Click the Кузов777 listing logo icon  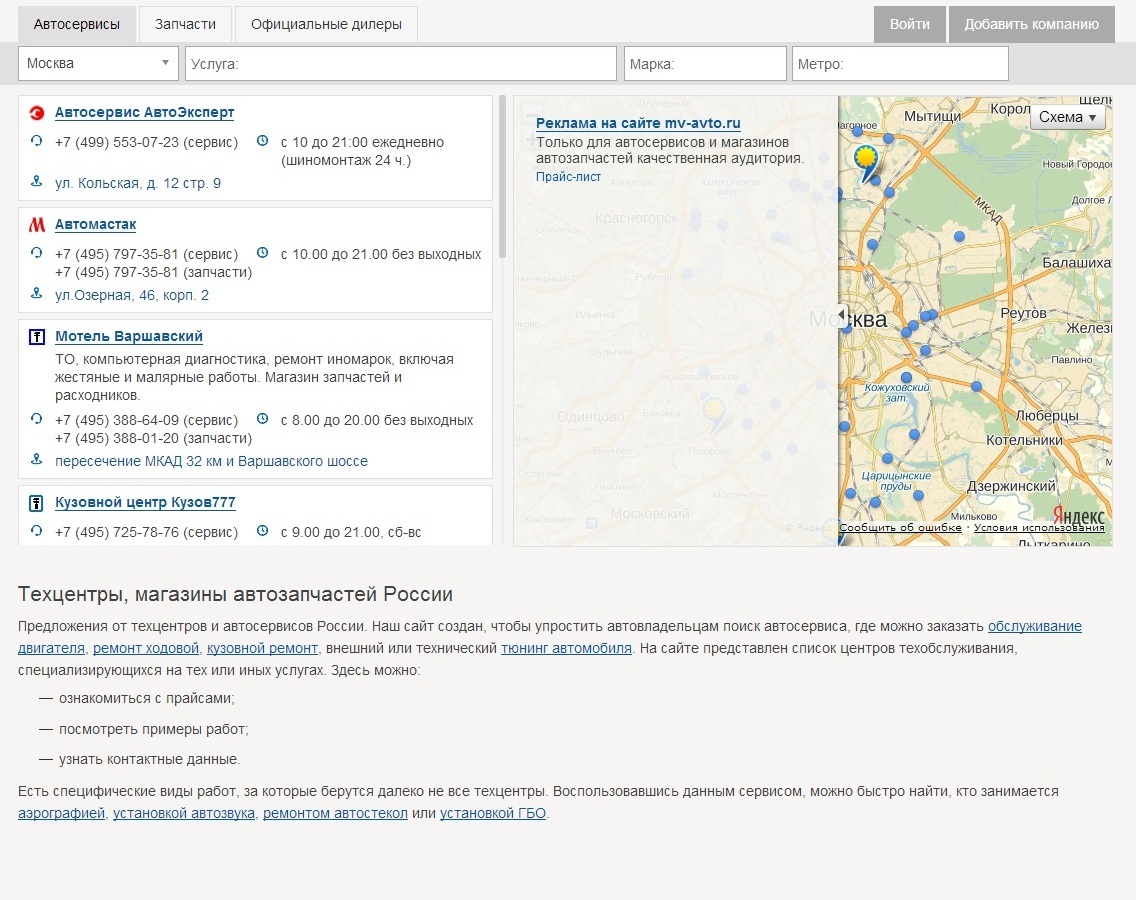tap(37, 503)
